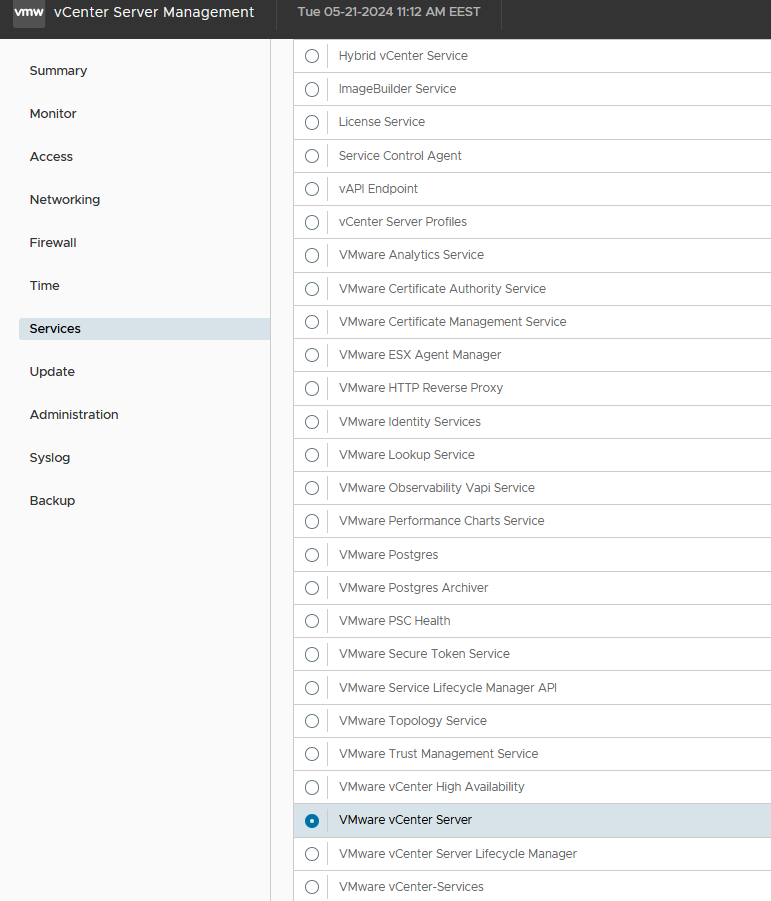Select VMware PSC Health radio button

click(312, 621)
